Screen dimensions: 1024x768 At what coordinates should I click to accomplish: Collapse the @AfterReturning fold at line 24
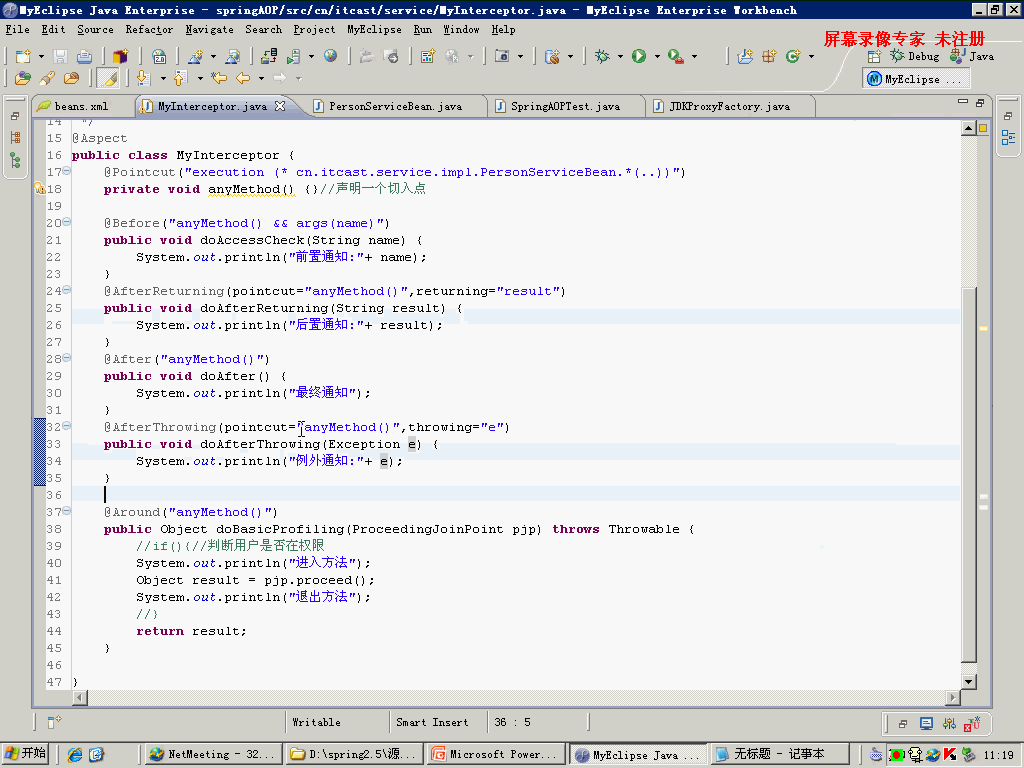click(x=67, y=290)
